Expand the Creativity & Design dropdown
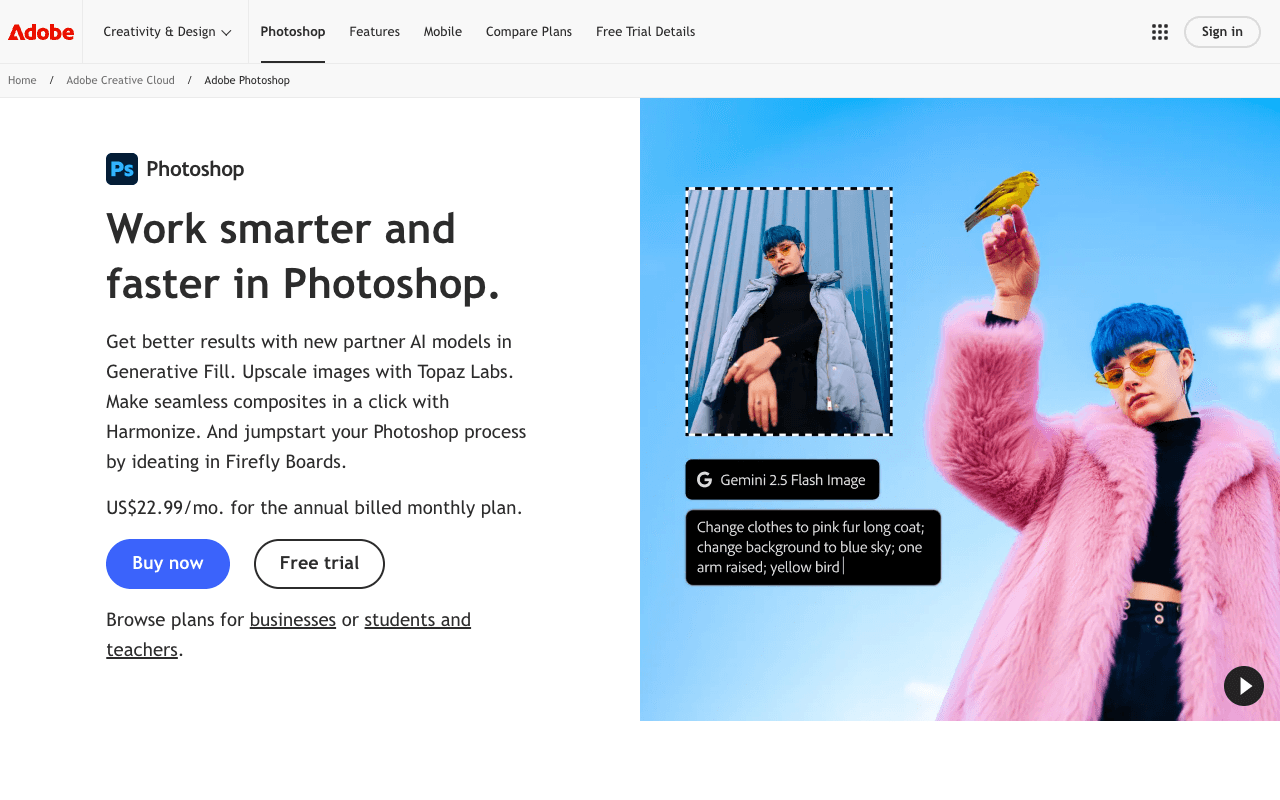Viewport: 1280px width, 800px height. point(165,31)
